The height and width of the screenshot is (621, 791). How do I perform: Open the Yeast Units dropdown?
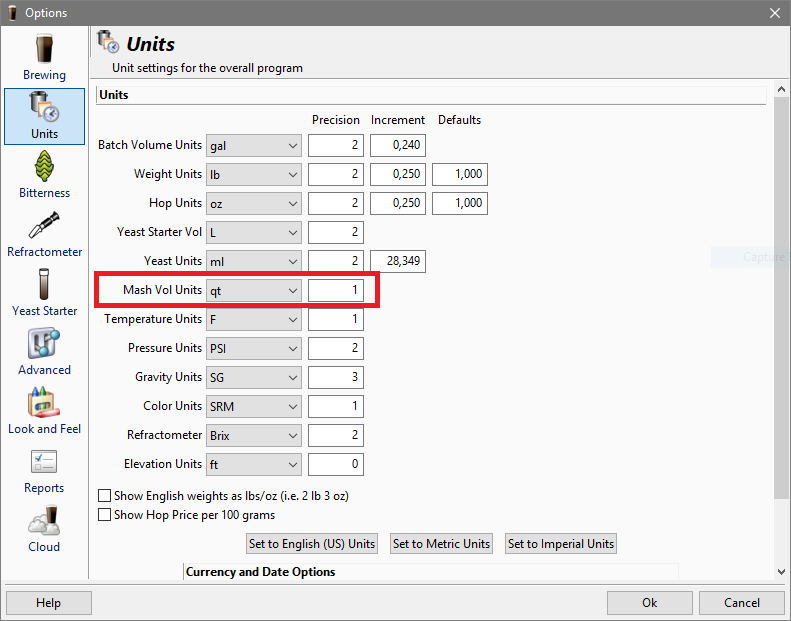click(x=254, y=261)
